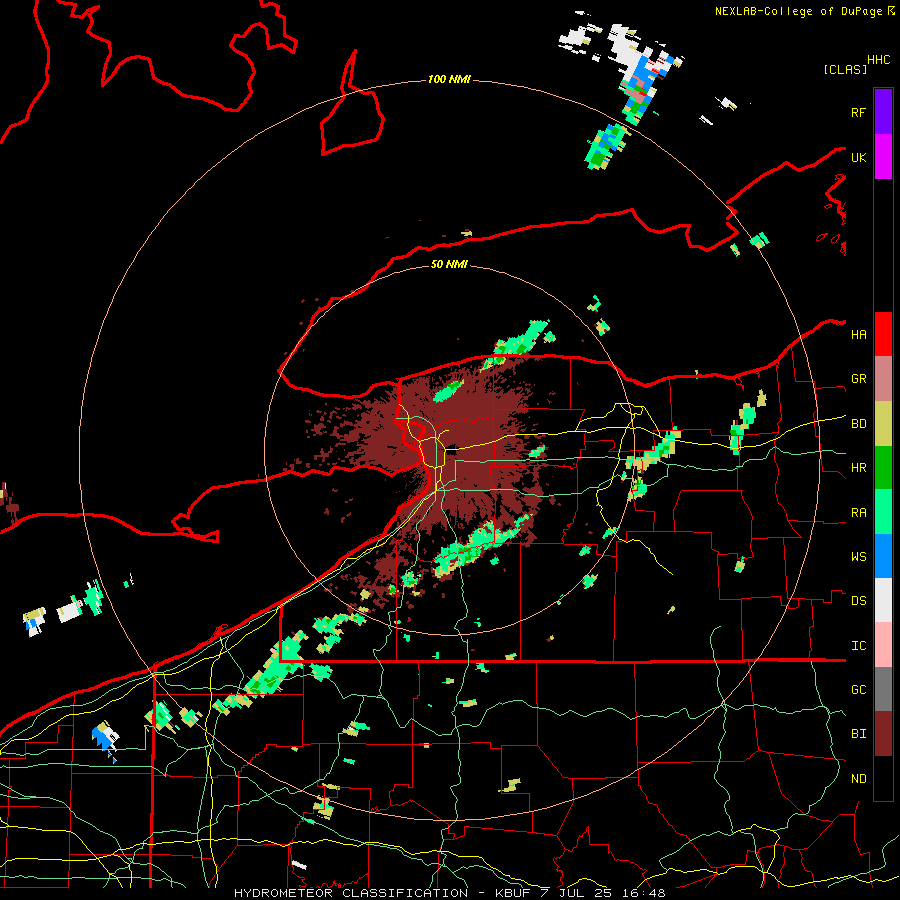900x900 pixels.
Task: Click the 'BI' legend label text
Action: coord(858,734)
